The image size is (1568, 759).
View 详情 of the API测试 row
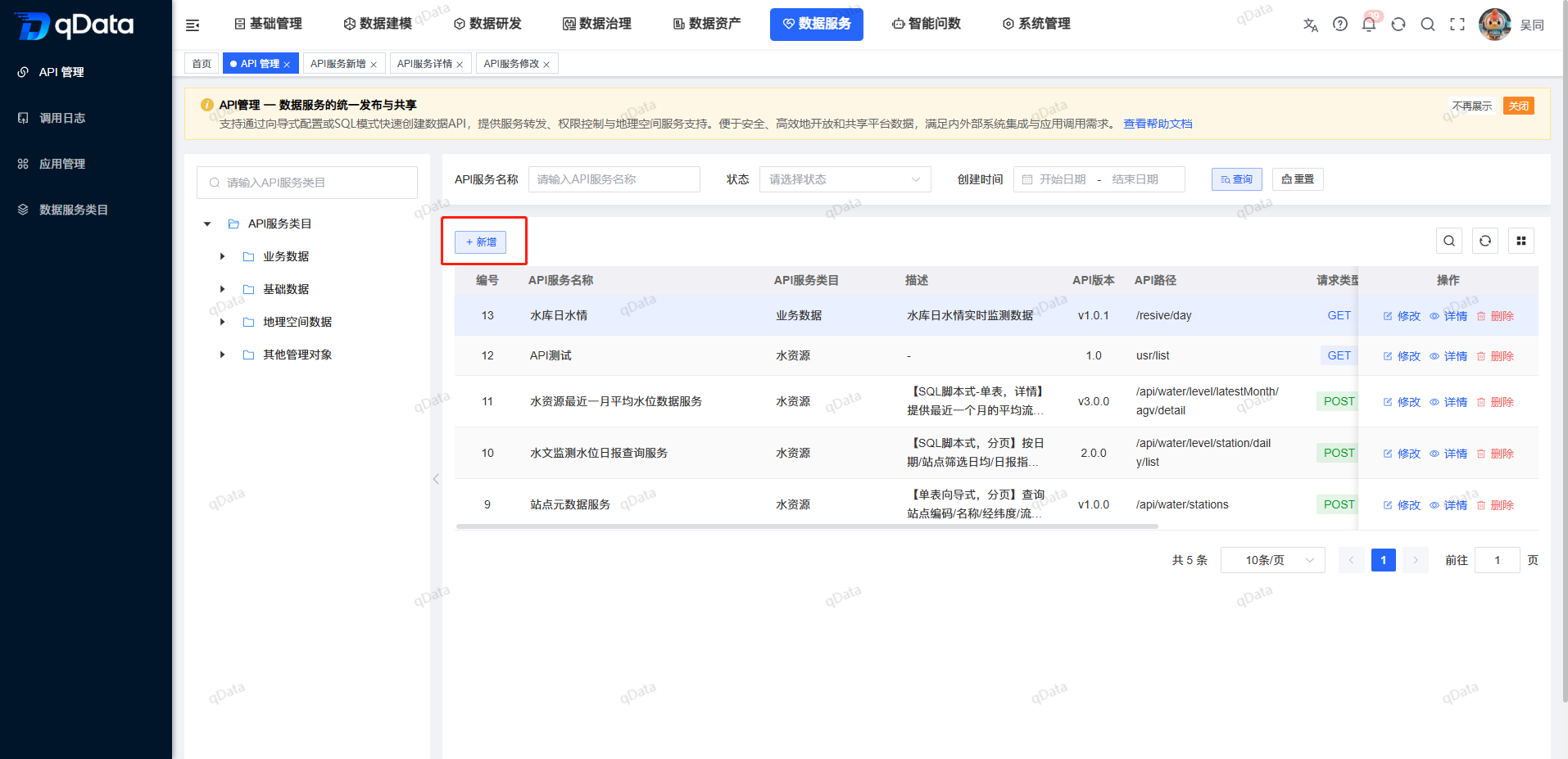pos(1448,356)
